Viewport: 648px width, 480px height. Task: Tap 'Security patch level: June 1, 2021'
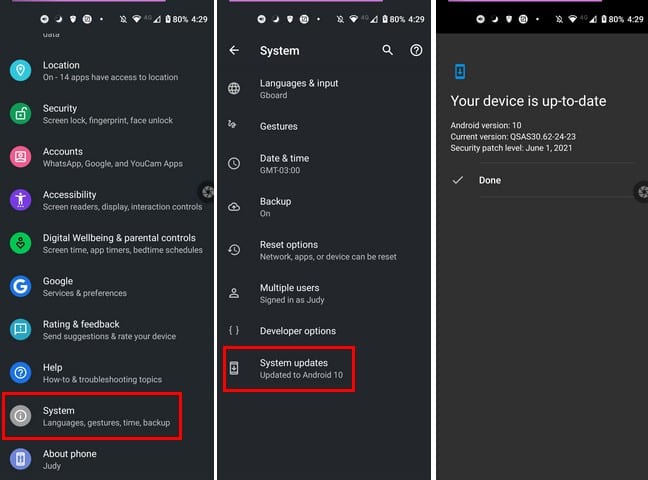point(511,148)
